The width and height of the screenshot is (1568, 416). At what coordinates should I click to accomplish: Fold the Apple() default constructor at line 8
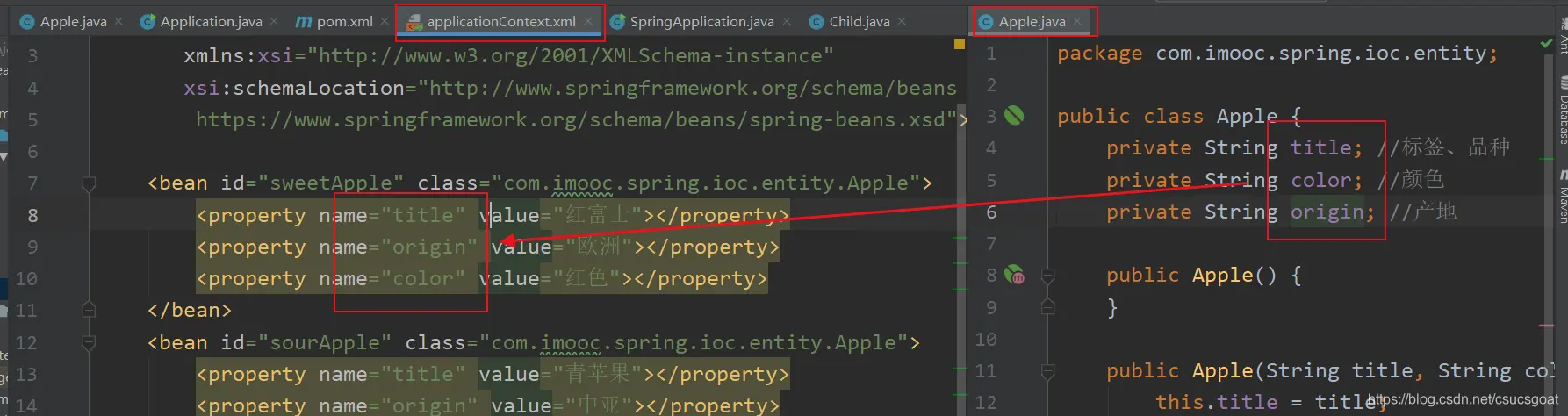pyautogui.click(x=1047, y=276)
